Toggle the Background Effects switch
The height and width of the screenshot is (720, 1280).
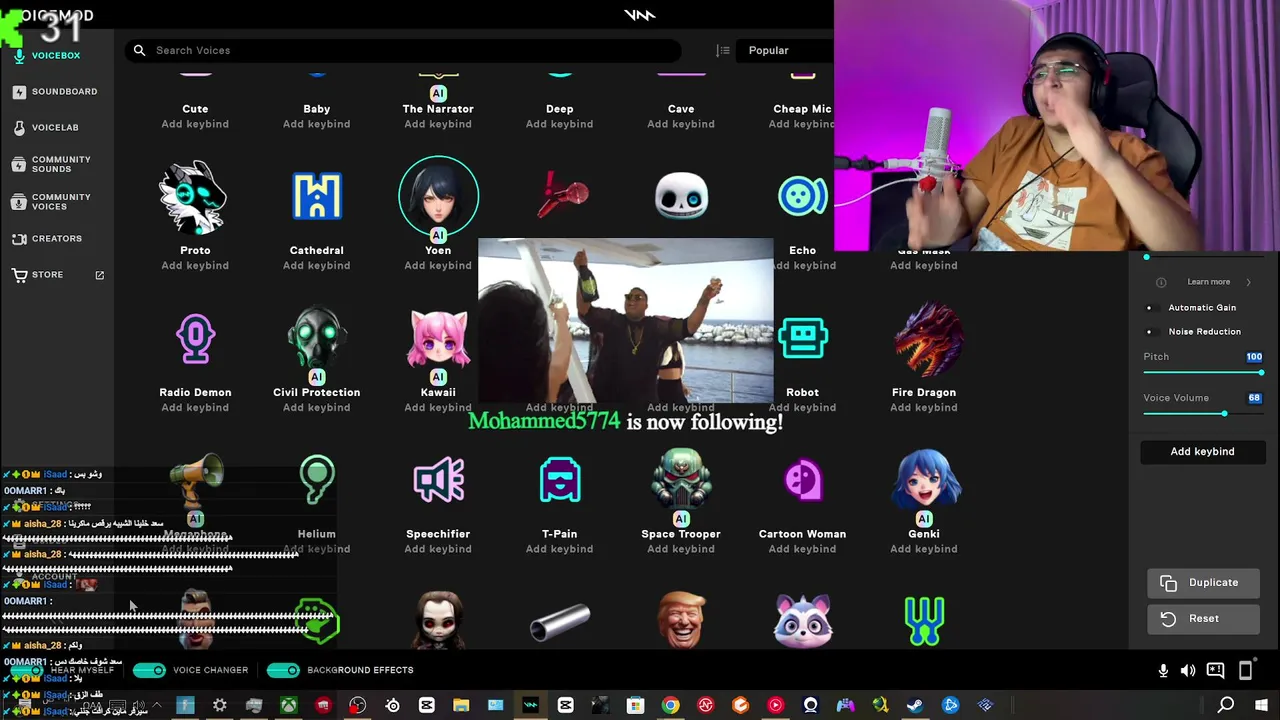283,670
